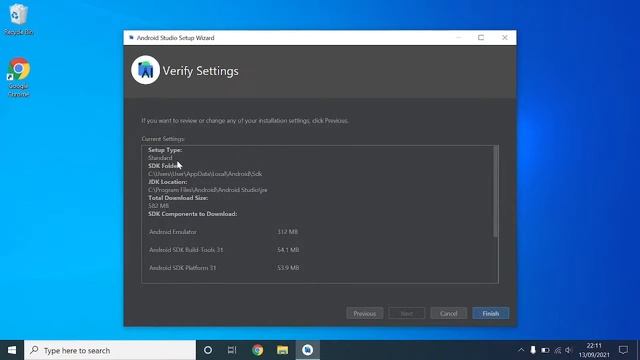Open Chrome from the taskbar
Viewport: 640px width, 360px height.
(258, 350)
